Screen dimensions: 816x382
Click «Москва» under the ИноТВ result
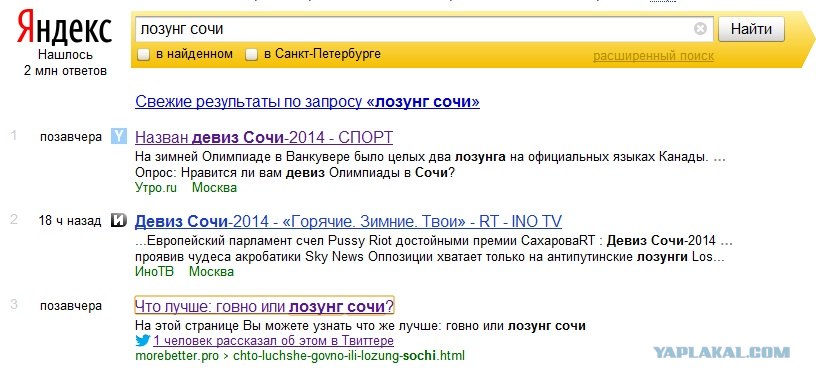click(211, 271)
